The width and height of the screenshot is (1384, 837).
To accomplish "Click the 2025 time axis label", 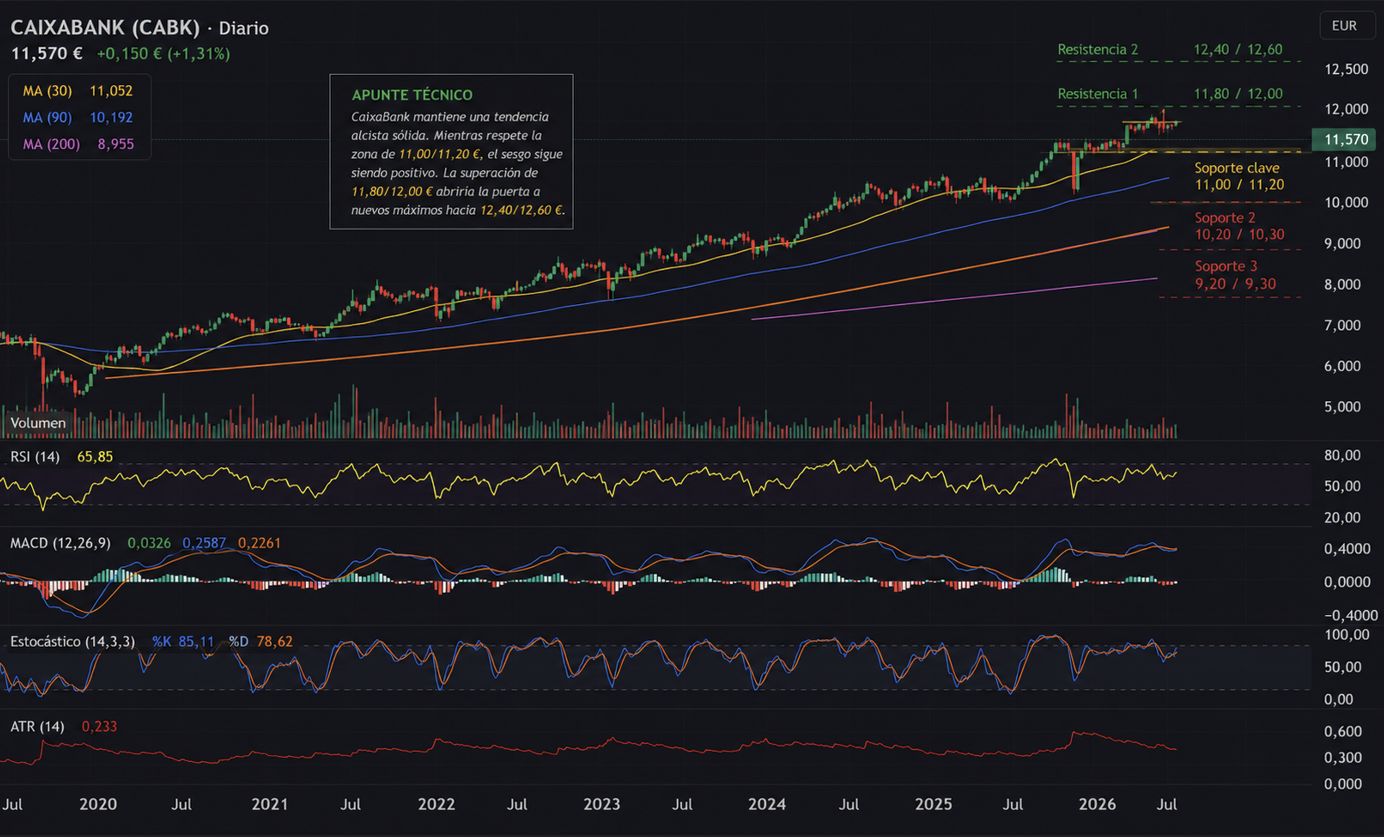I will pyautogui.click(x=933, y=804).
